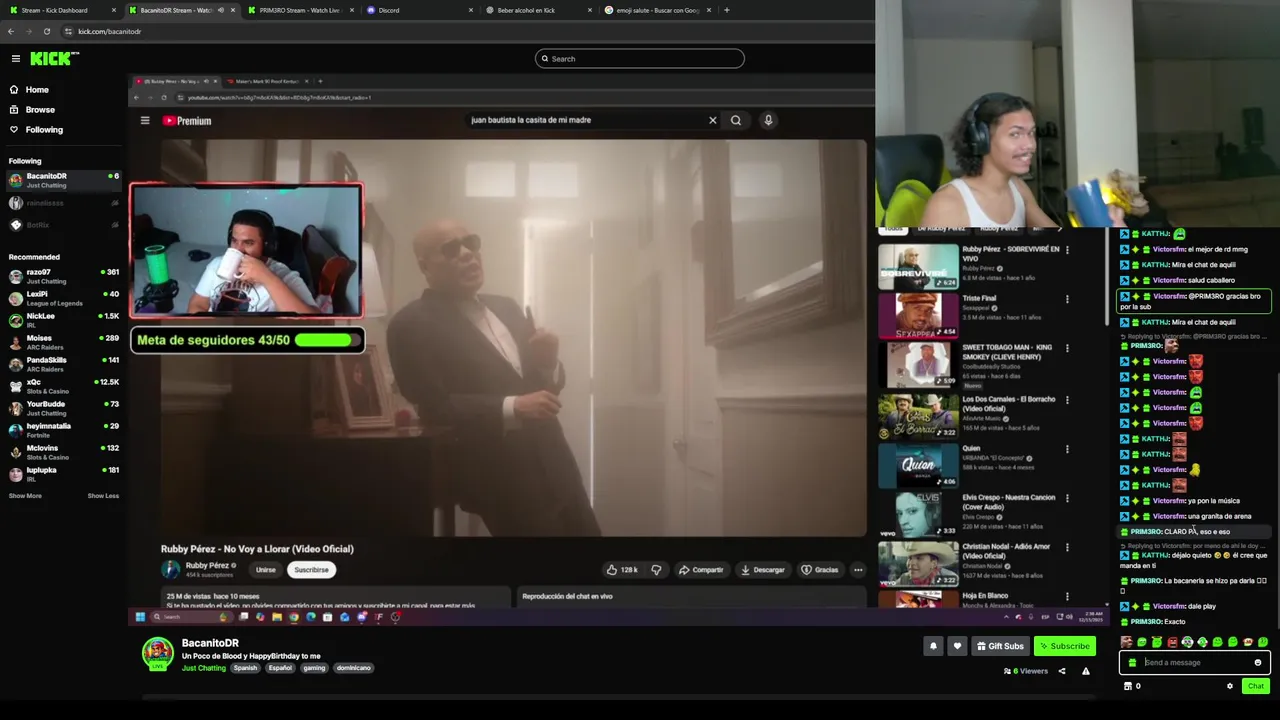This screenshot has width=1280, height=720.
Task: Click the kick.com address bar
Action: pyautogui.click(x=465, y=31)
